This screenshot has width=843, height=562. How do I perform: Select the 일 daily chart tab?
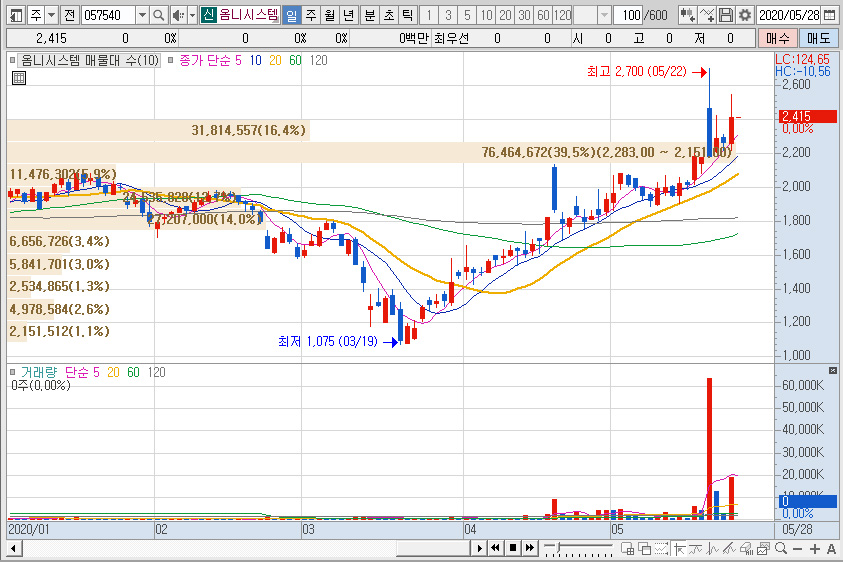[291, 15]
